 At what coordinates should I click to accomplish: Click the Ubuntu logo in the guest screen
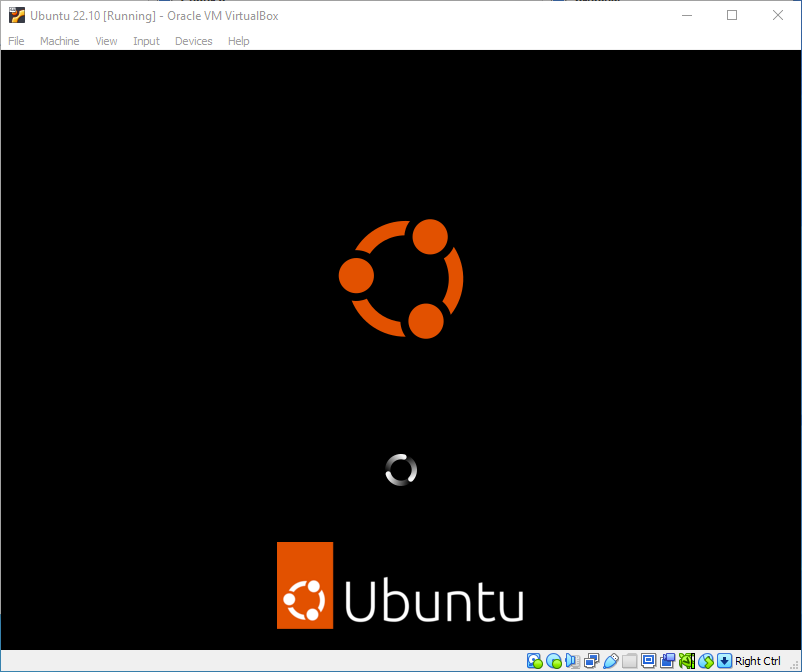401,279
